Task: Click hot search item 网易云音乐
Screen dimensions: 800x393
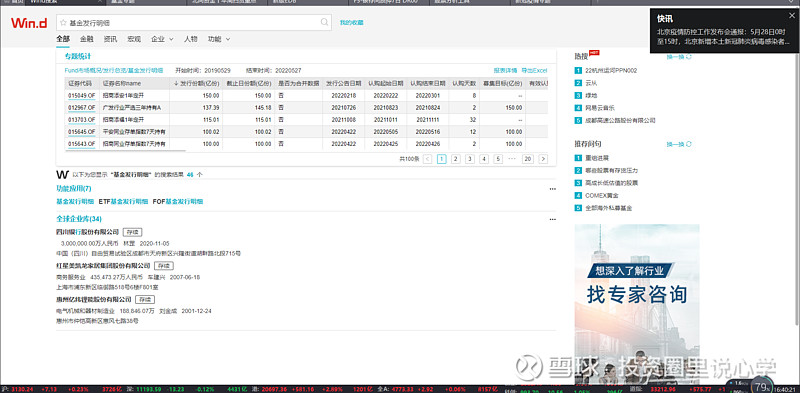Action: click(600, 108)
